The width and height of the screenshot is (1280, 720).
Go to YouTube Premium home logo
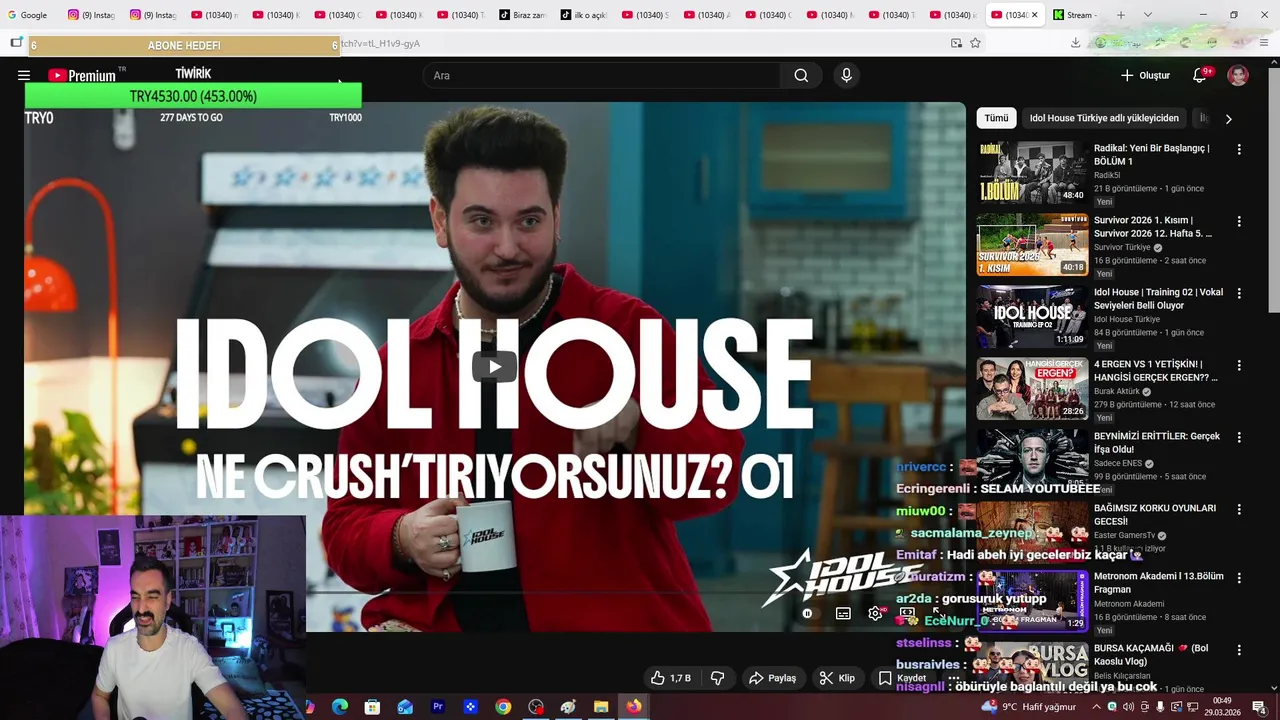[82, 75]
